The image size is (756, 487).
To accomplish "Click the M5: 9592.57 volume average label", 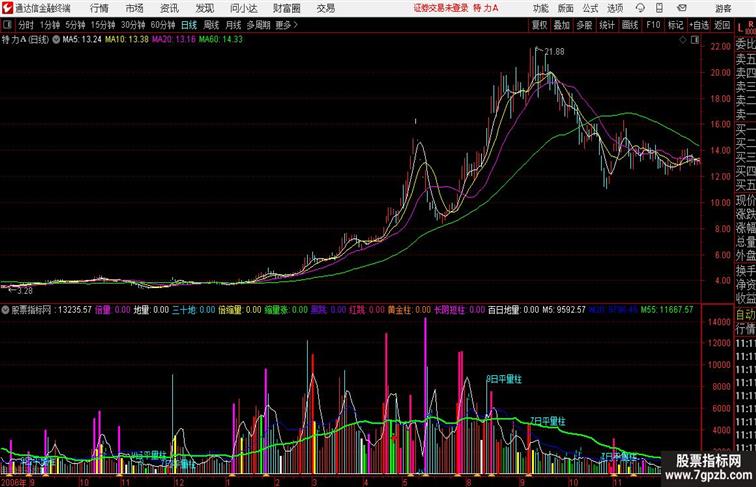I will click(564, 310).
